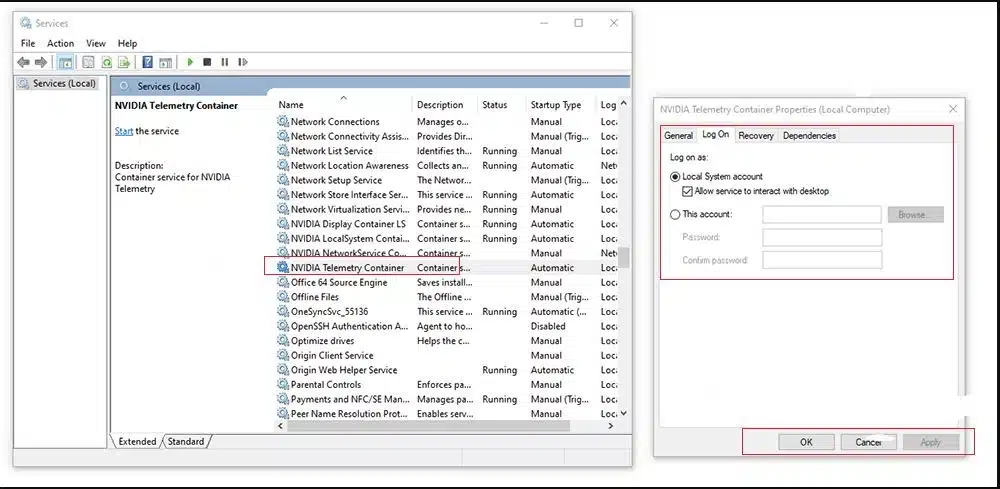The width and height of the screenshot is (1000, 489).
Task: Toggle the Show/Hide Console Tree toolbar icon
Action: (65, 62)
